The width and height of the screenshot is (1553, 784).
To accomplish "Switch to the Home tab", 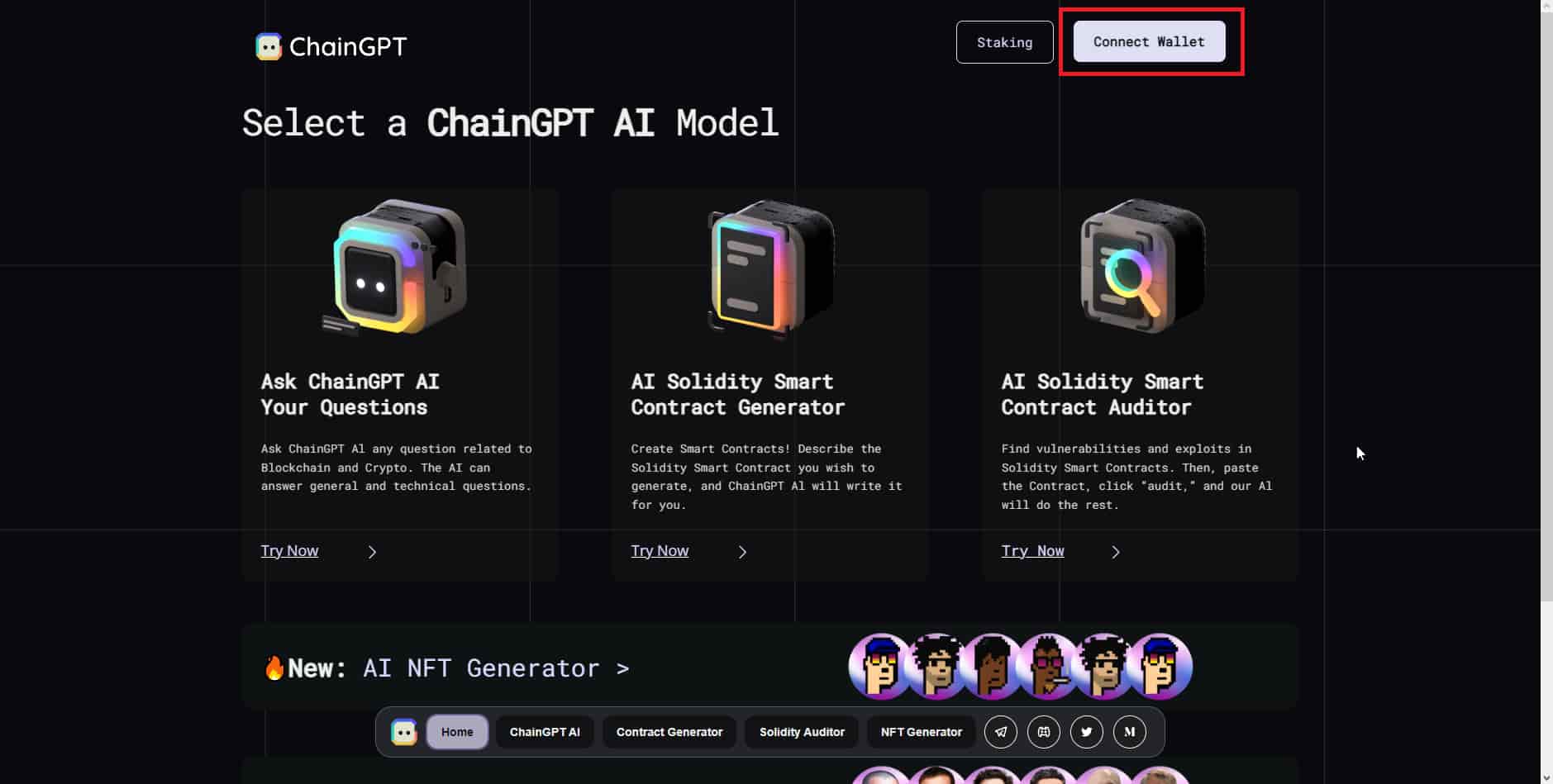I will pos(456,732).
